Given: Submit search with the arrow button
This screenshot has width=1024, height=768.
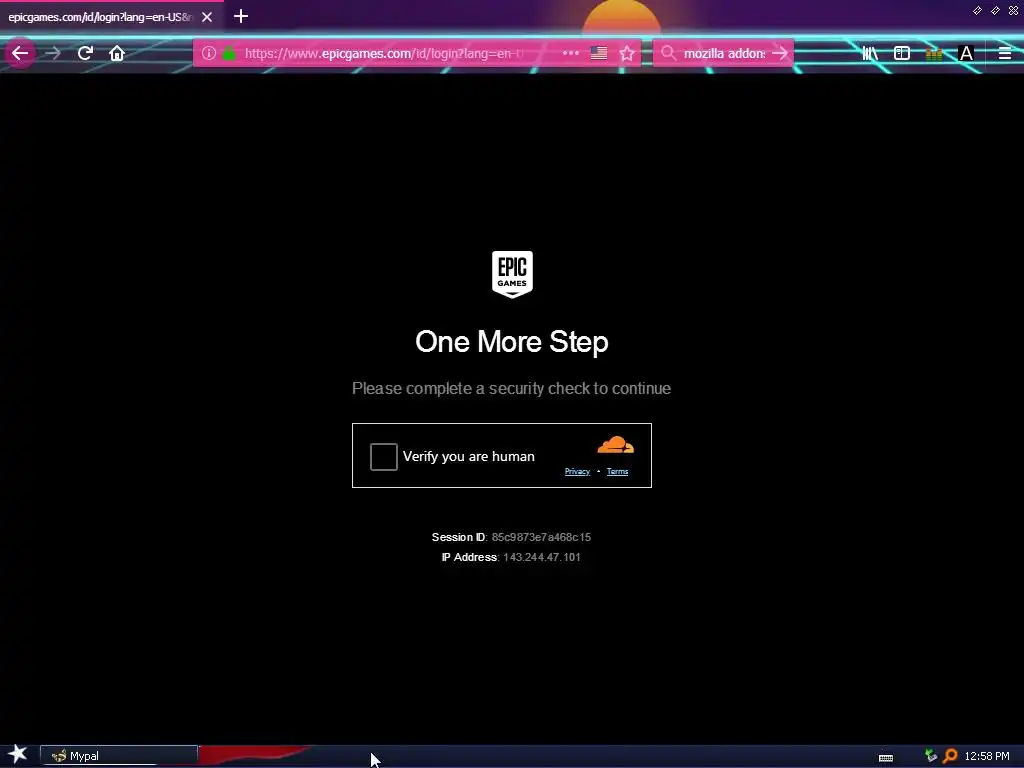Looking at the screenshot, I should point(780,53).
